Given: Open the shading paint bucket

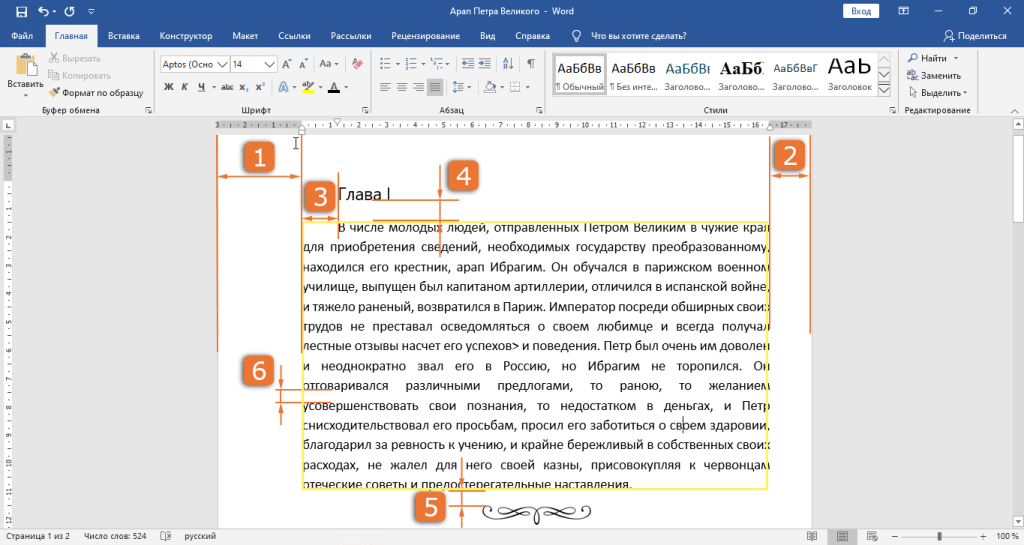Looking at the screenshot, I should coord(490,87).
